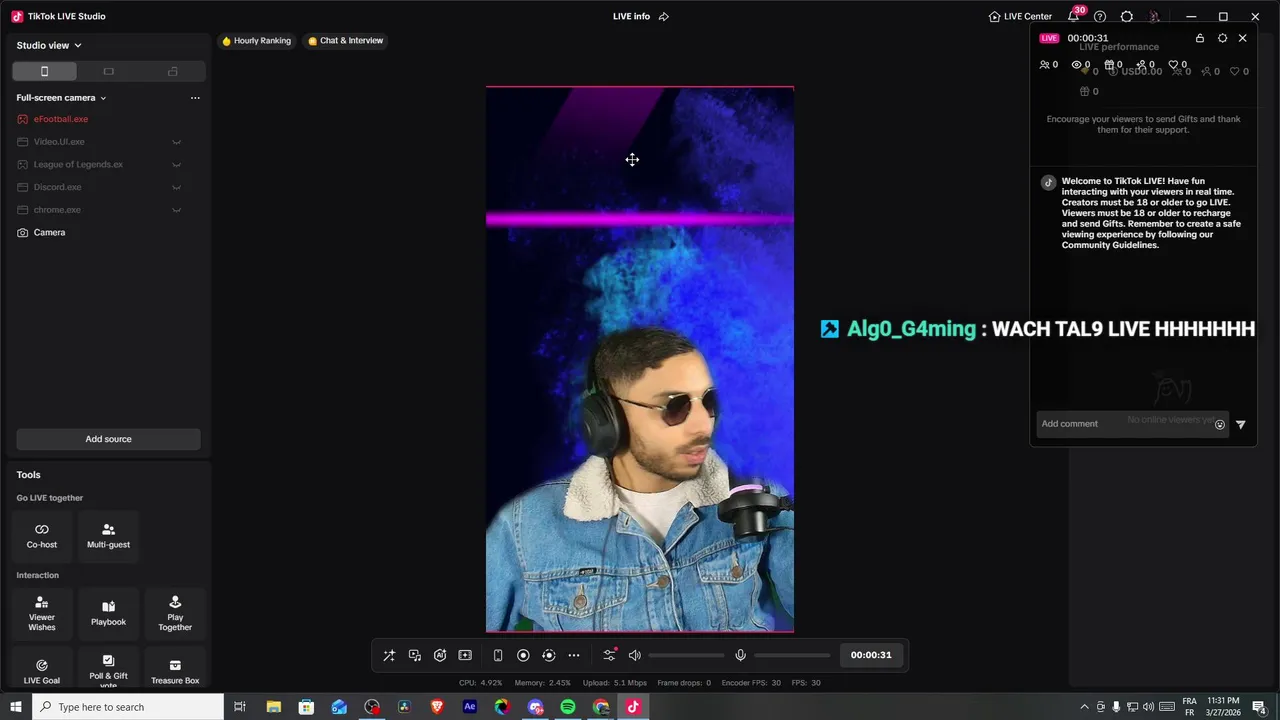
Task: Open Spotify from the taskbar
Action: pos(568,707)
